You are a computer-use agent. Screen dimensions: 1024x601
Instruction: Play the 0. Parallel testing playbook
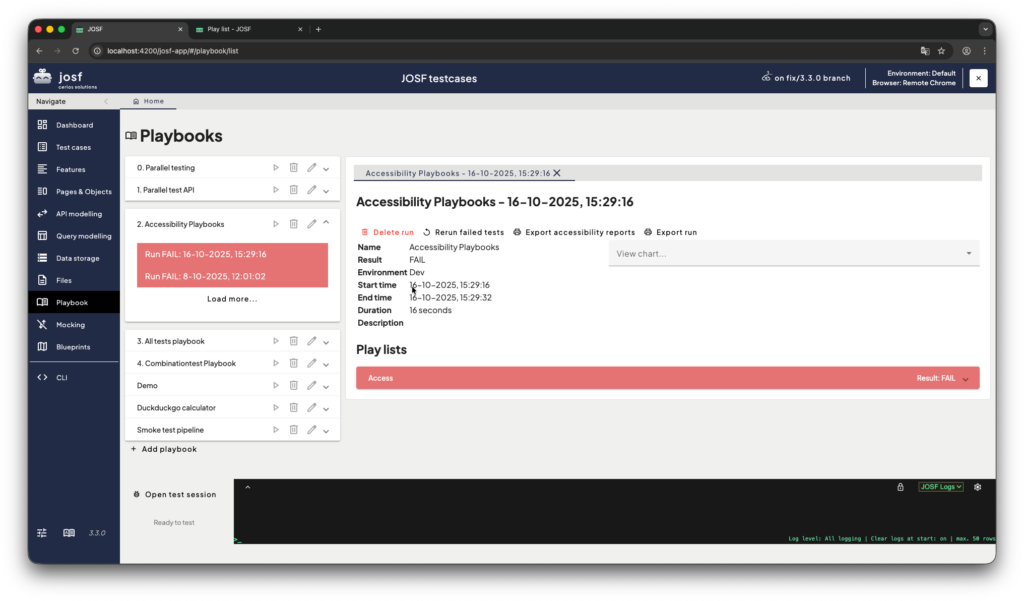(x=276, y=168)
